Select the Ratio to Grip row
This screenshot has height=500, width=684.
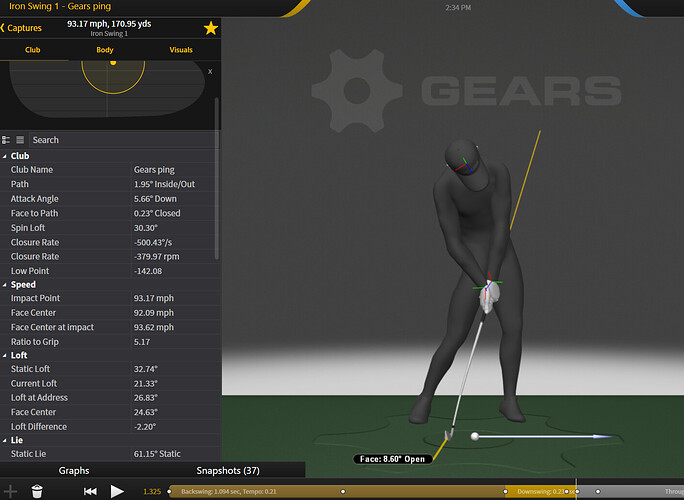coord(109,342)
